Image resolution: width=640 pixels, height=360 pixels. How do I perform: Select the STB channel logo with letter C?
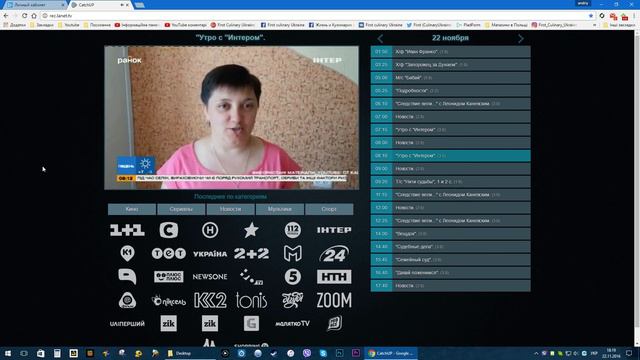[169, 230]
